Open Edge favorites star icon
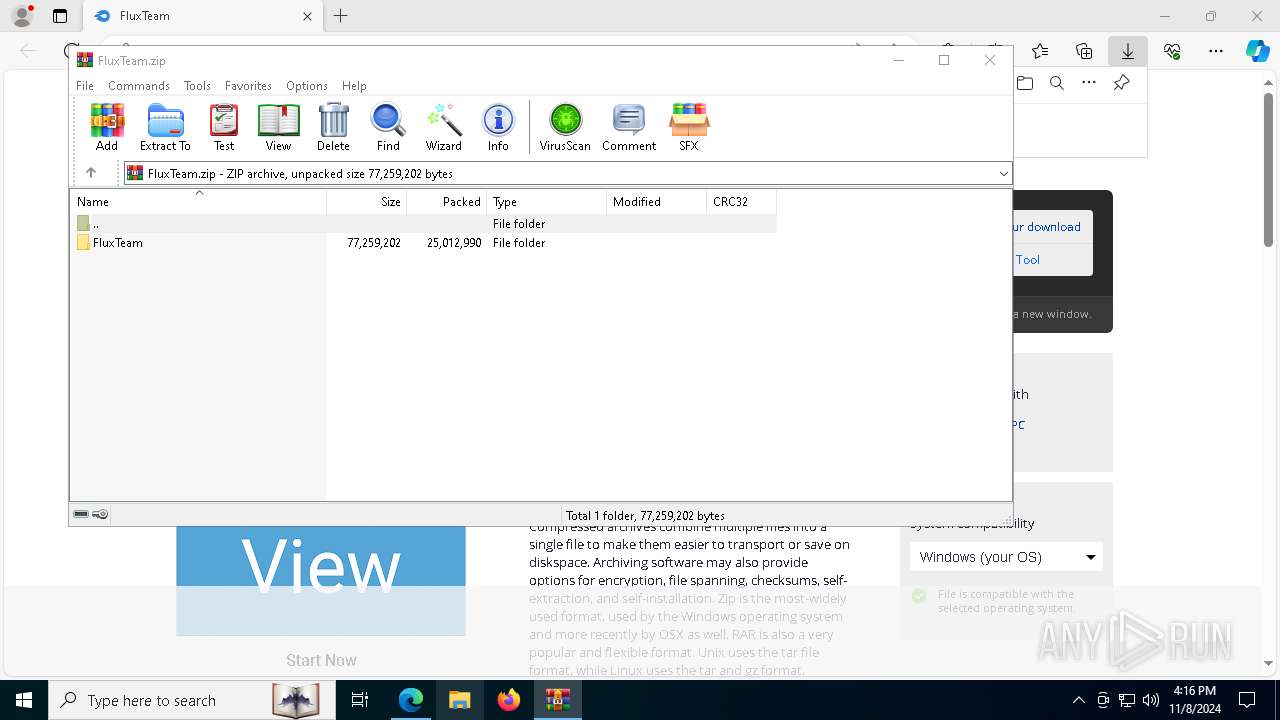 coord(1040,51)
